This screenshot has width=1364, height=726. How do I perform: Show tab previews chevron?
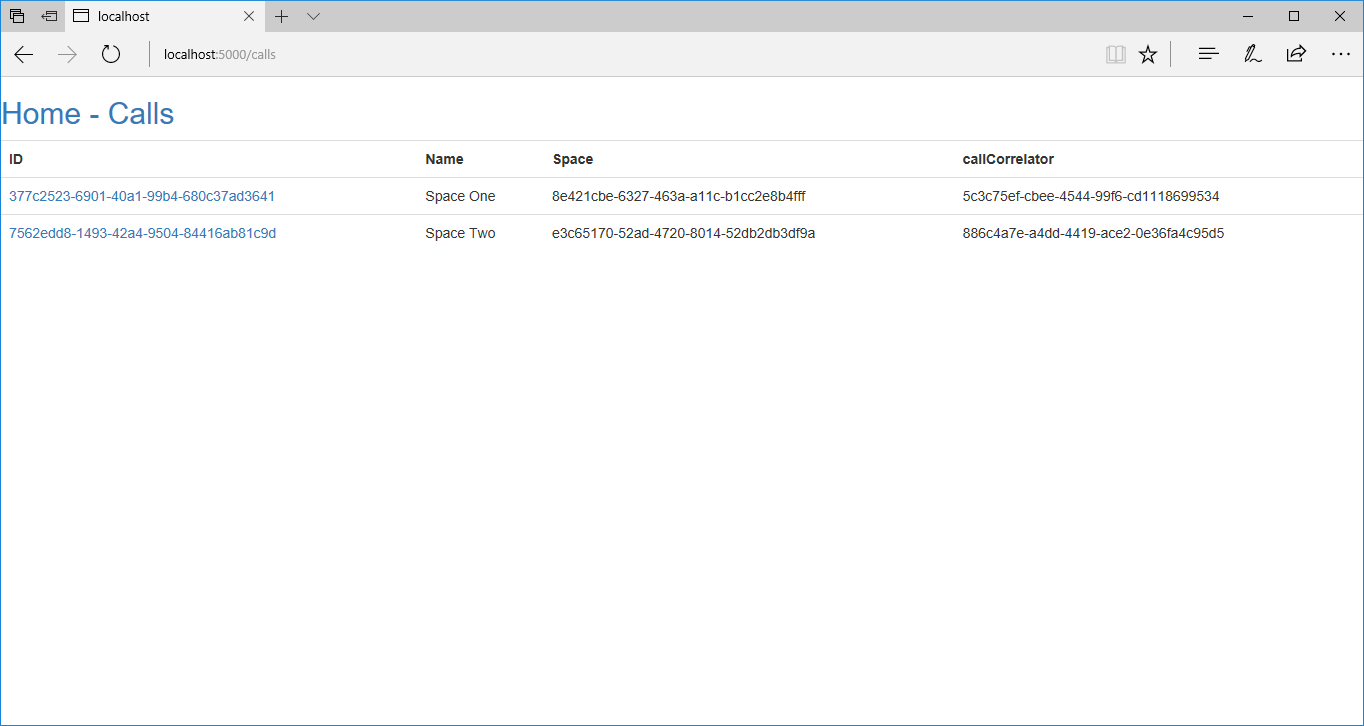click(x=313, y=16)
